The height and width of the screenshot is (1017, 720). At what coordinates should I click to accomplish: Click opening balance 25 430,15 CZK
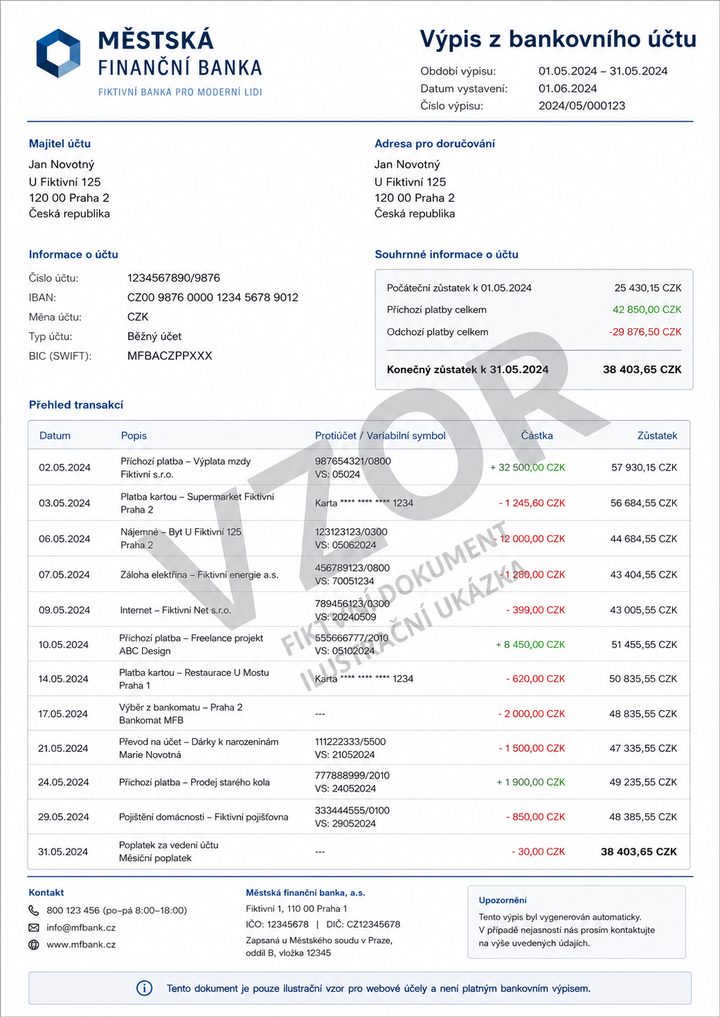click(x=648, y=287)
